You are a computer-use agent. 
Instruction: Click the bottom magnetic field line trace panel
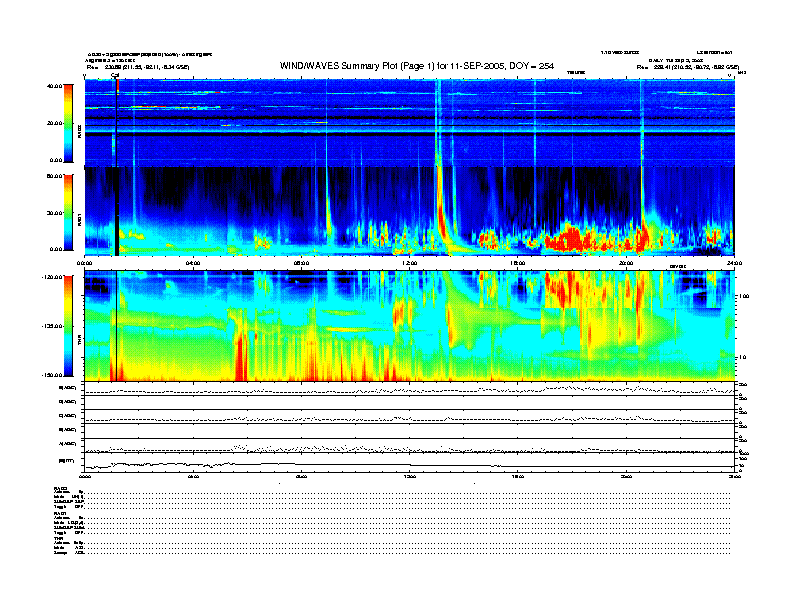(409, 463)
